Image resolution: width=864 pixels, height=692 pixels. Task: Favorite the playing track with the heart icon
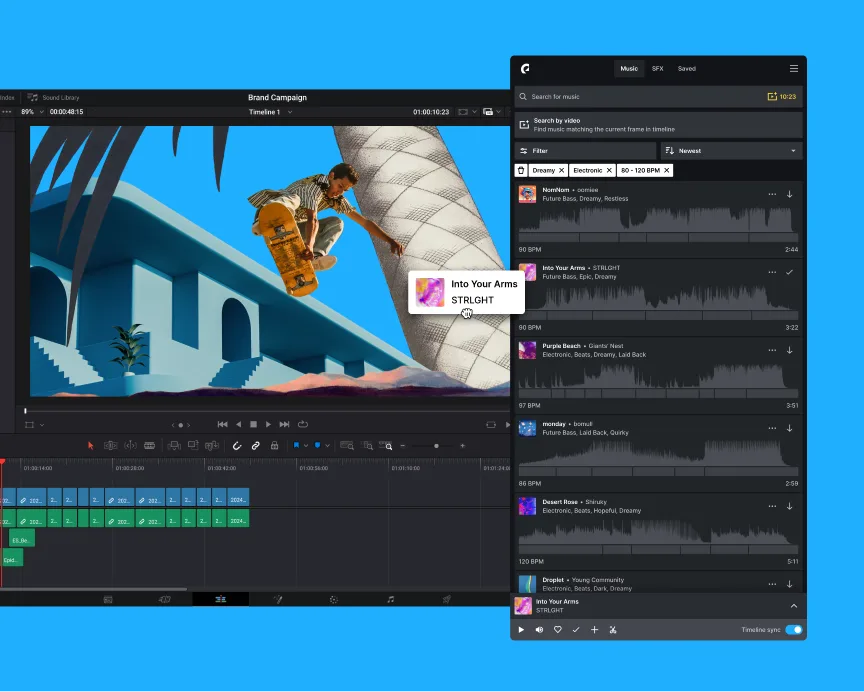pyautogui.click(x=558, y=630)
